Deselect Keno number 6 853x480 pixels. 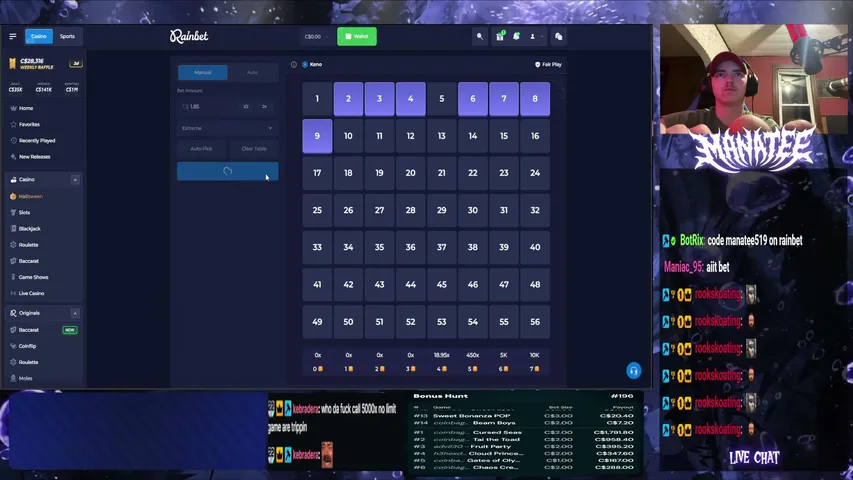point(473,99)
